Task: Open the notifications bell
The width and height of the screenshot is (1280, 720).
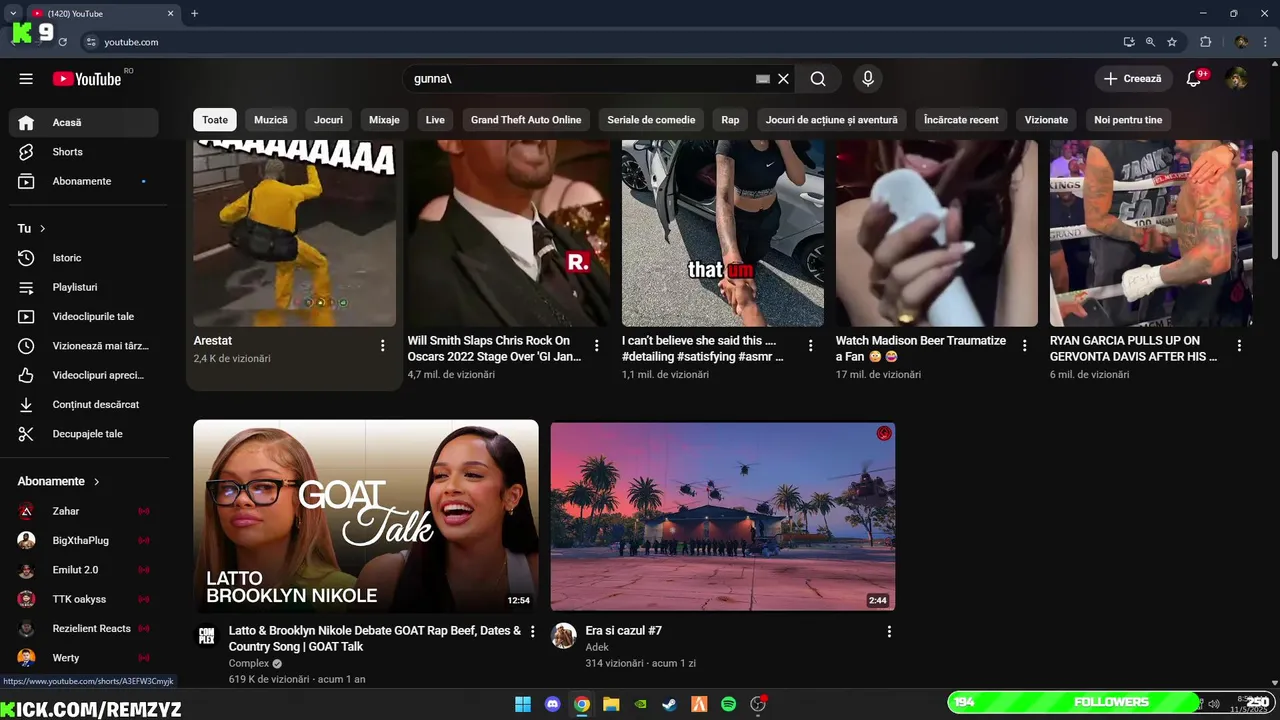Action: [1194, 79]
